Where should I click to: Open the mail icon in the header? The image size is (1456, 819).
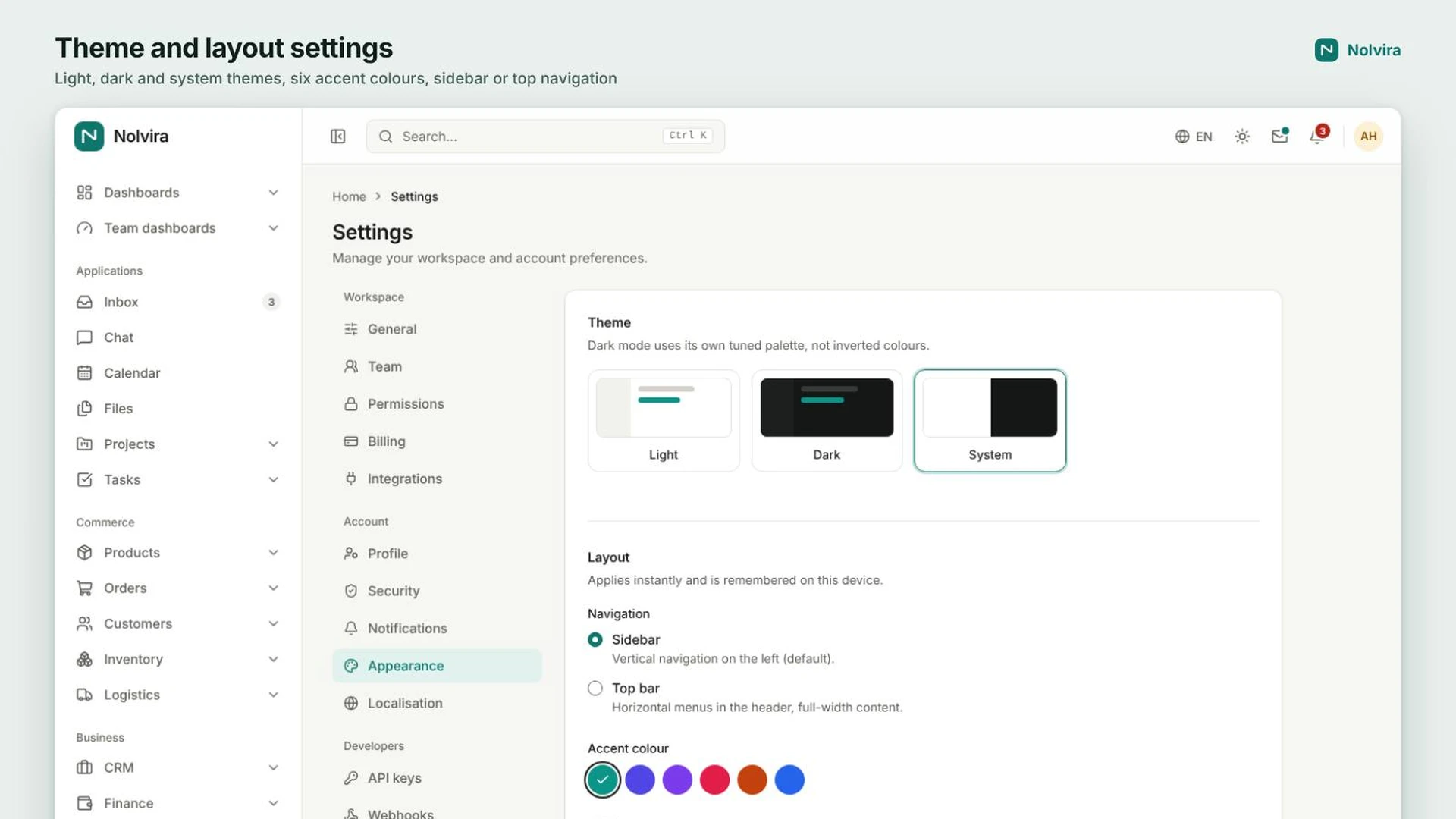coord(1280,136)
